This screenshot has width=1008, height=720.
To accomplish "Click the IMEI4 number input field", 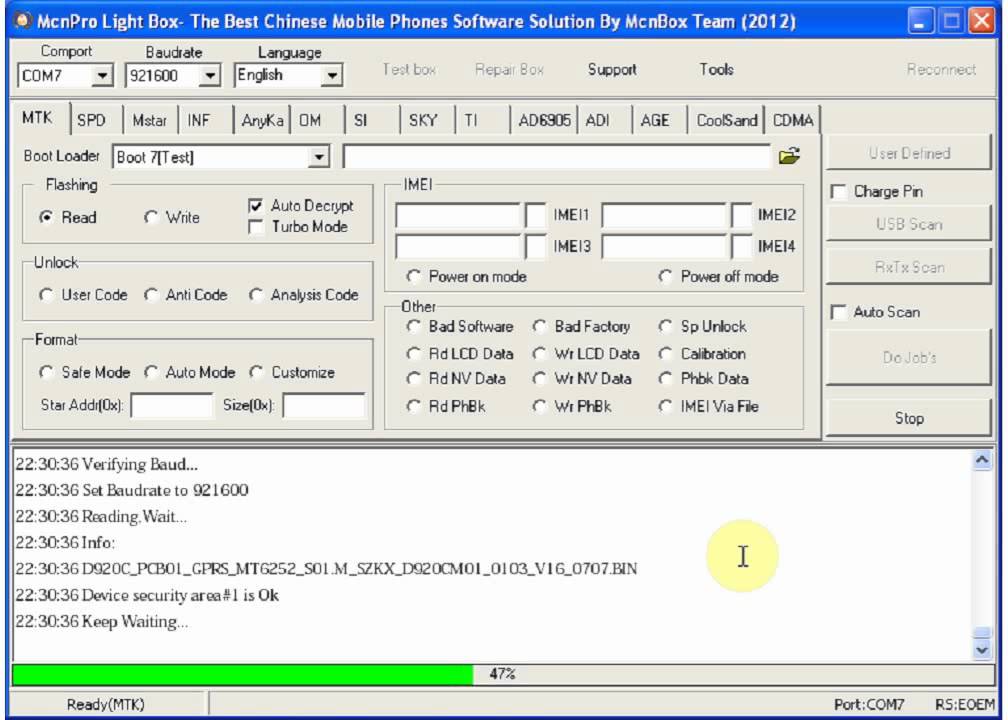I will 663,247.
